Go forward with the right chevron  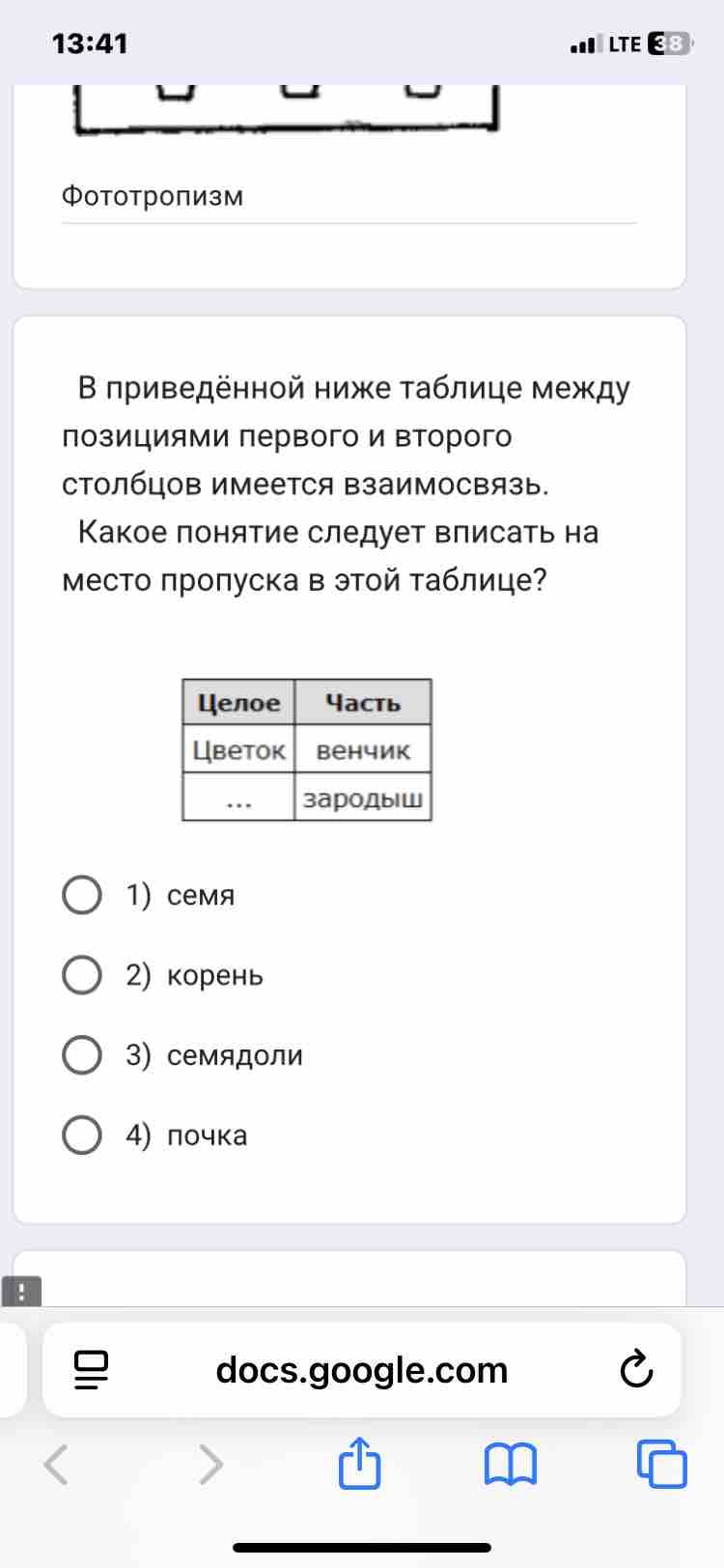(210, 1464)
